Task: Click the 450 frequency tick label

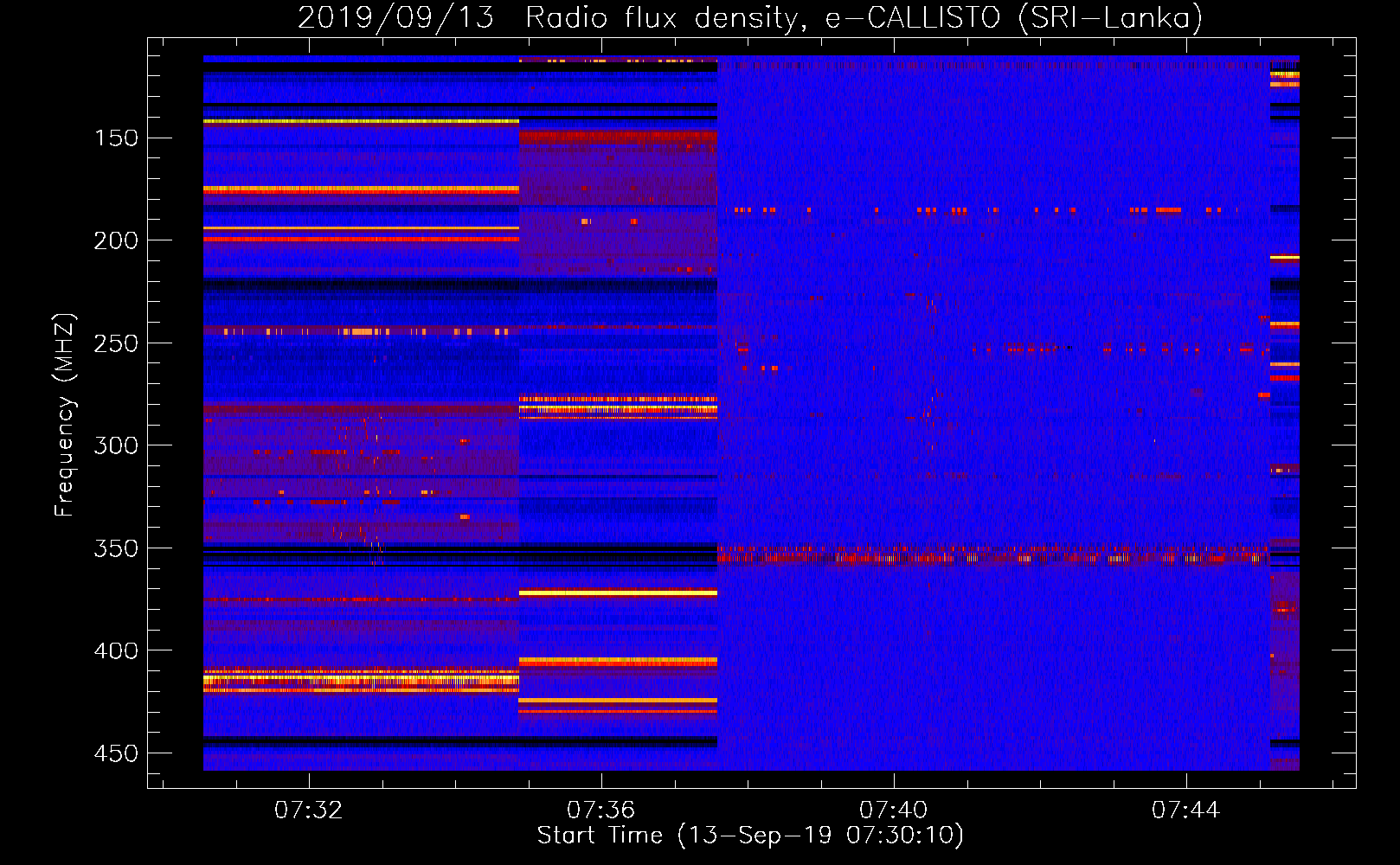Action: pos(116,753)
